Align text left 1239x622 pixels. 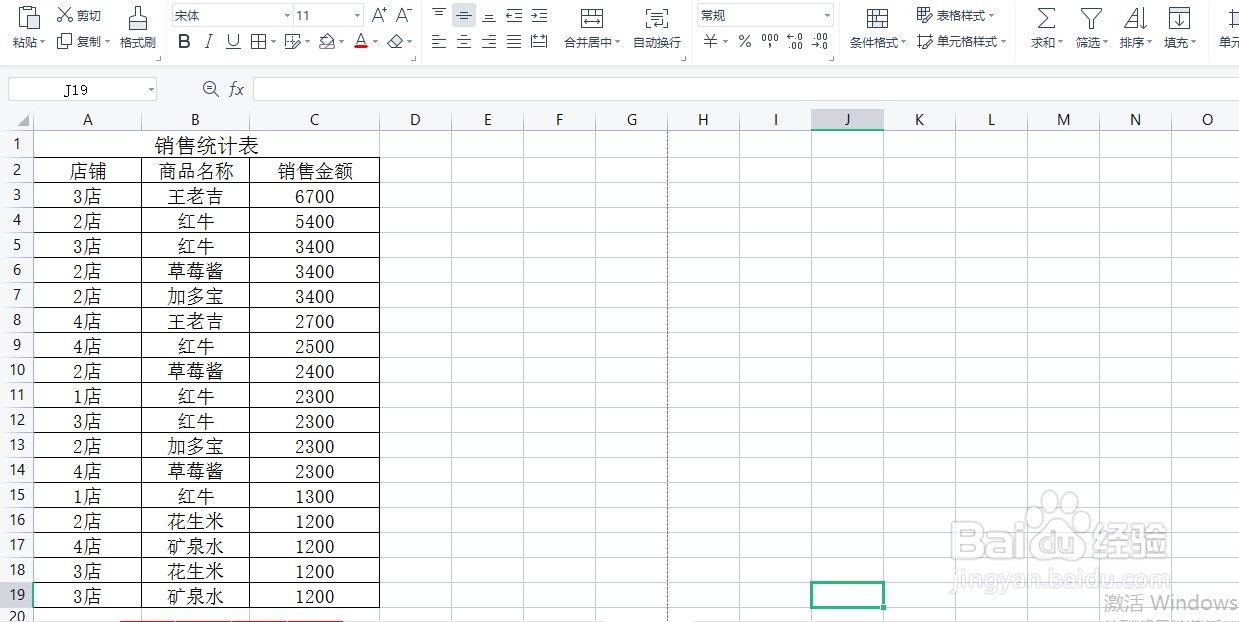coord(439,42)
